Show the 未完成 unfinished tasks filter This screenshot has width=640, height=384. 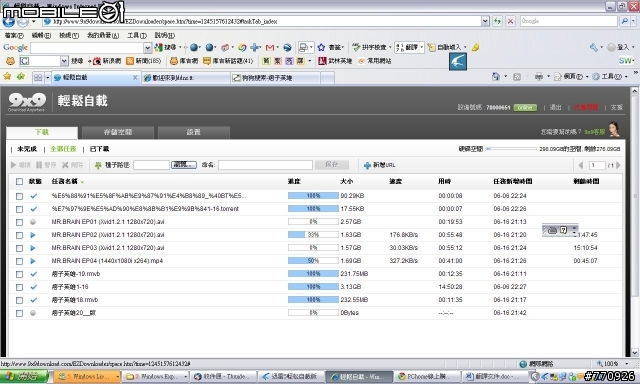click(x=27, y=149)
